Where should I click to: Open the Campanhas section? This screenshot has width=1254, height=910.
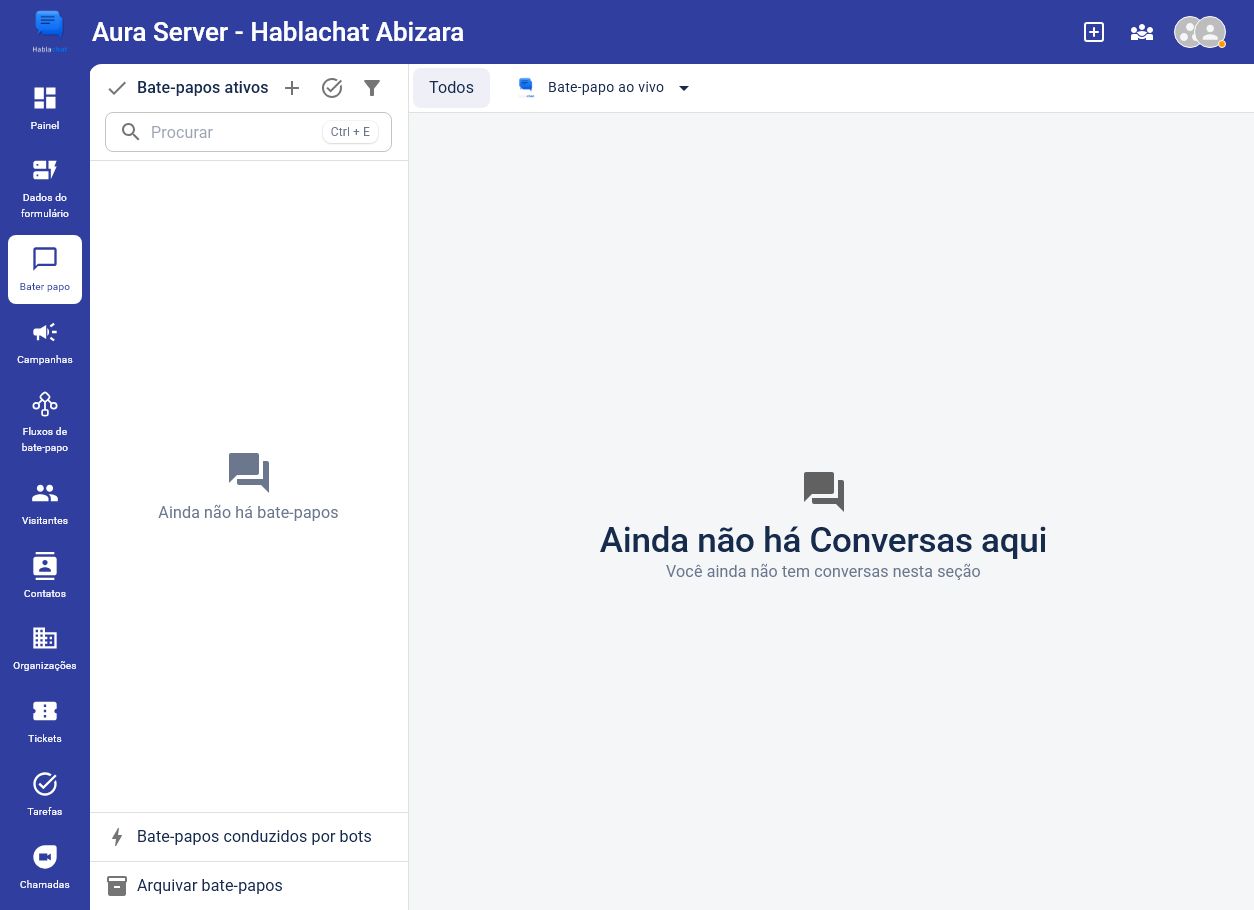pyautogui.click(x=45, y=343)
